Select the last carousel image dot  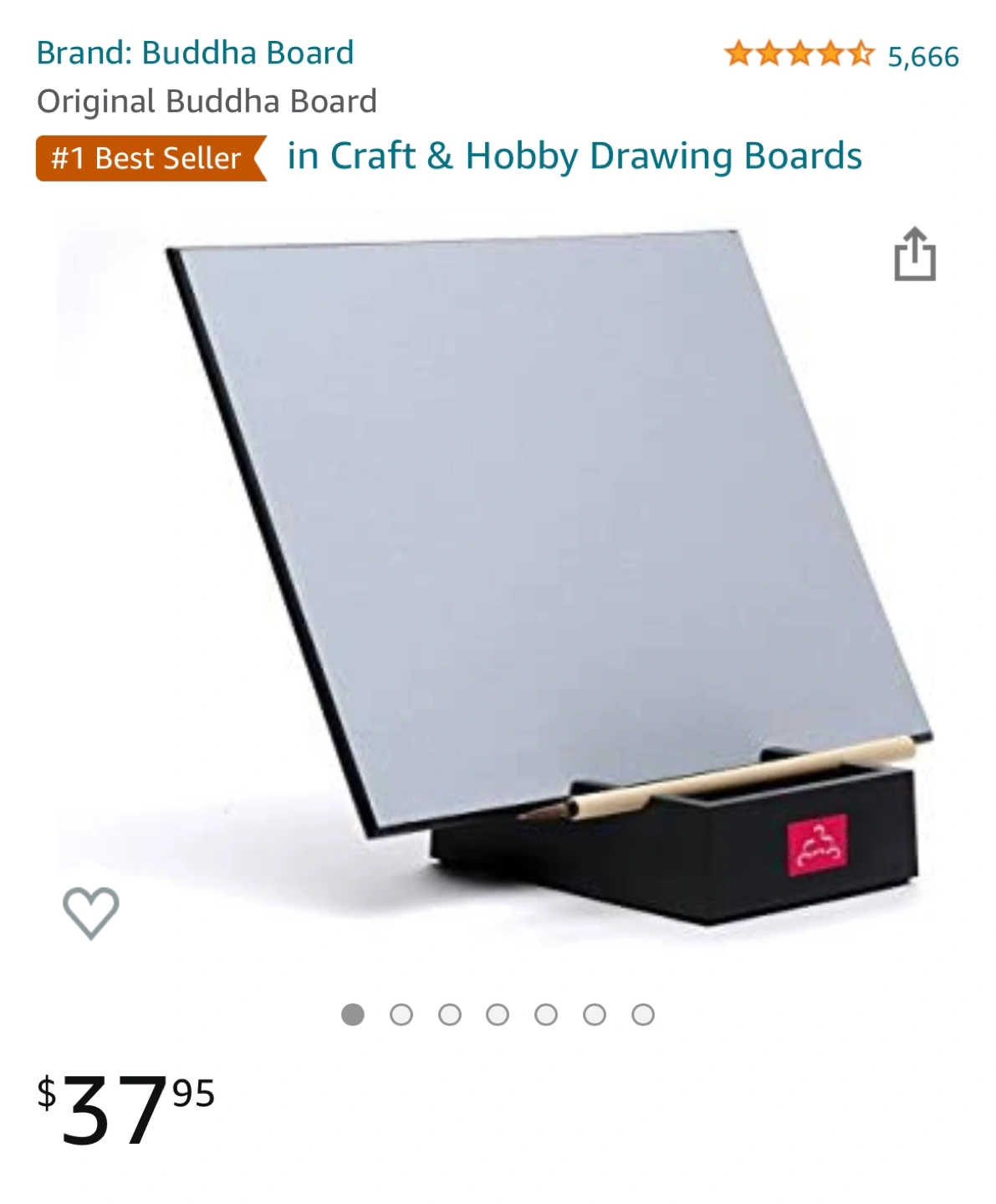643,1014
